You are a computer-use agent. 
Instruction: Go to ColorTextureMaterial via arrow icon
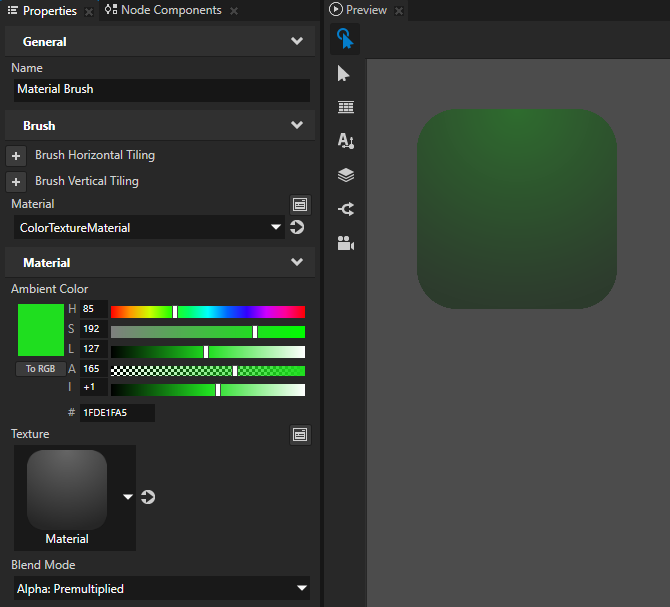pos(297,227)
